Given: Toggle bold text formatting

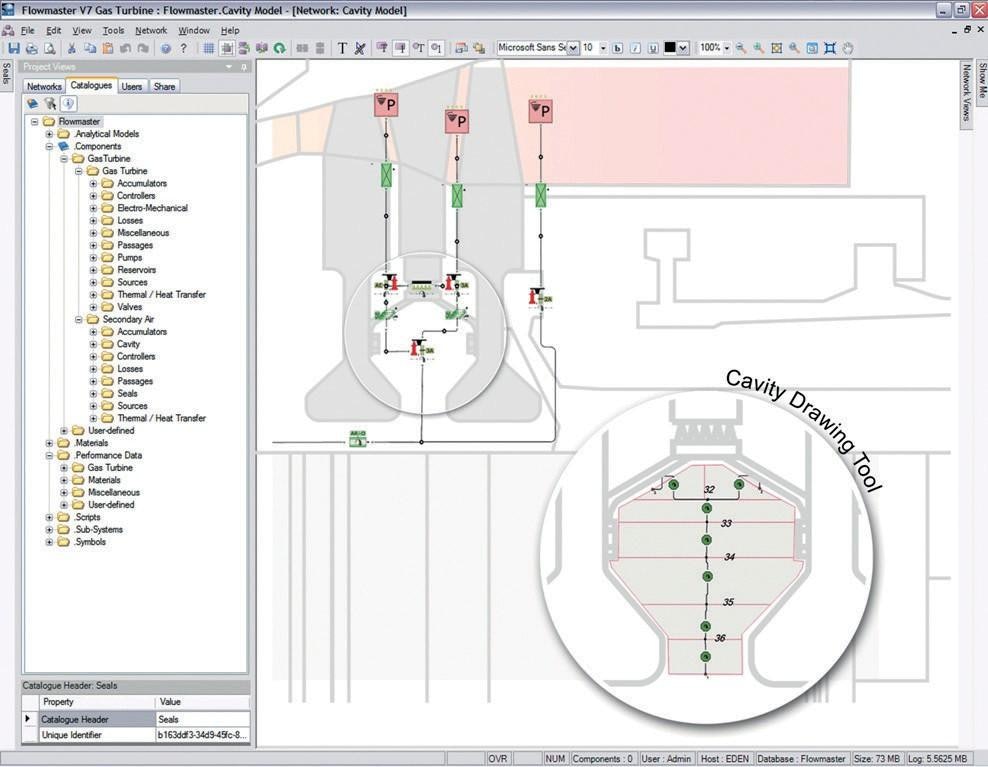Looking at the screenshot, I should coord(617,47).
